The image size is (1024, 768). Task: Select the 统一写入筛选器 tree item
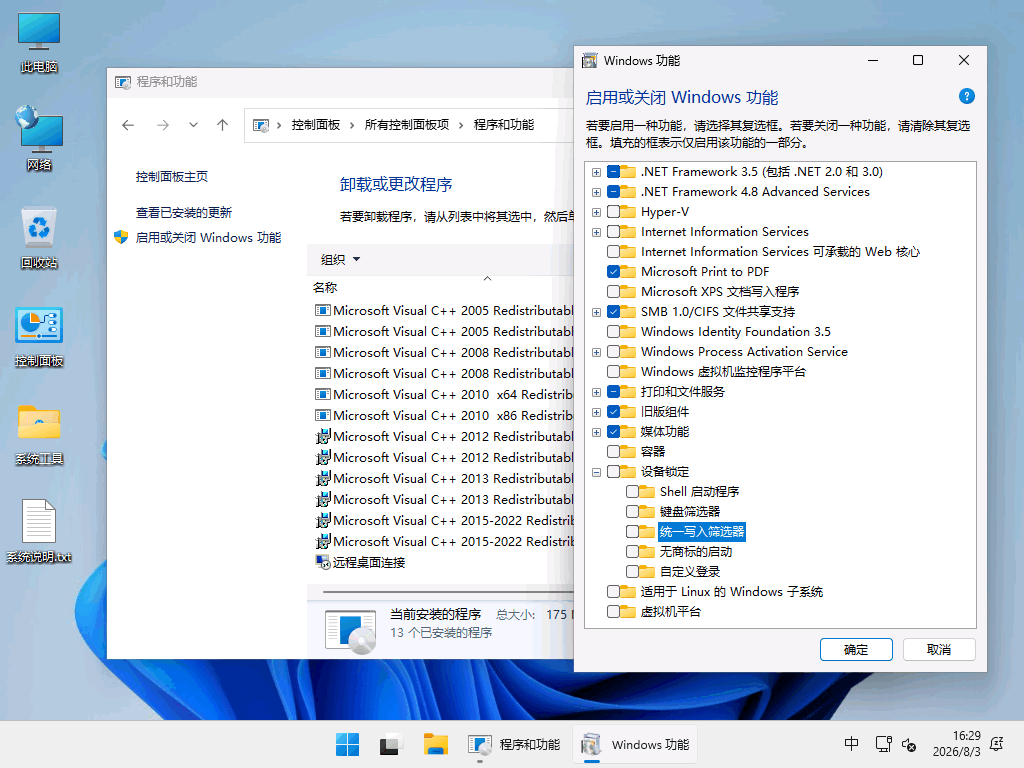701,532
